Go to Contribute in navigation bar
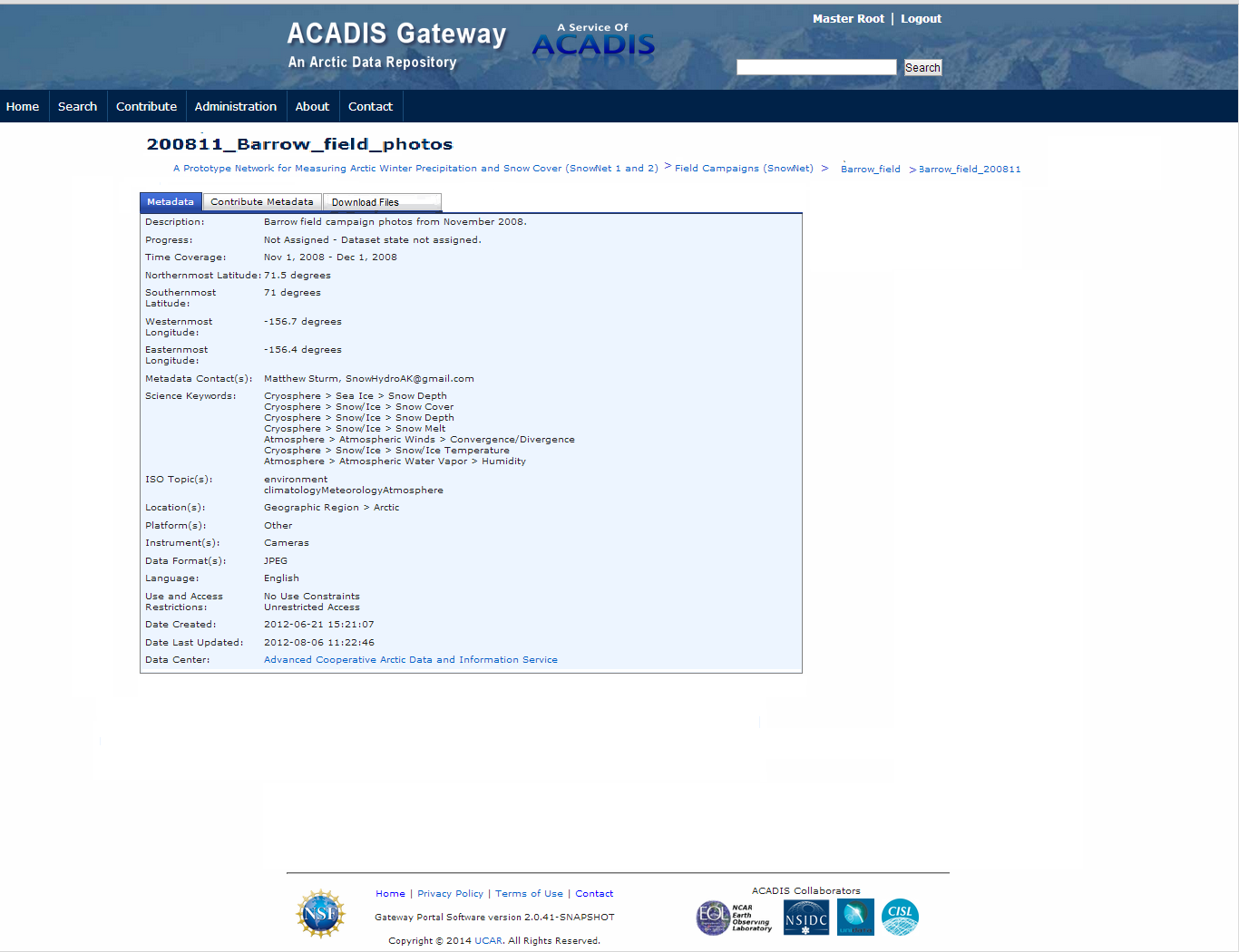 coord(146,106)
